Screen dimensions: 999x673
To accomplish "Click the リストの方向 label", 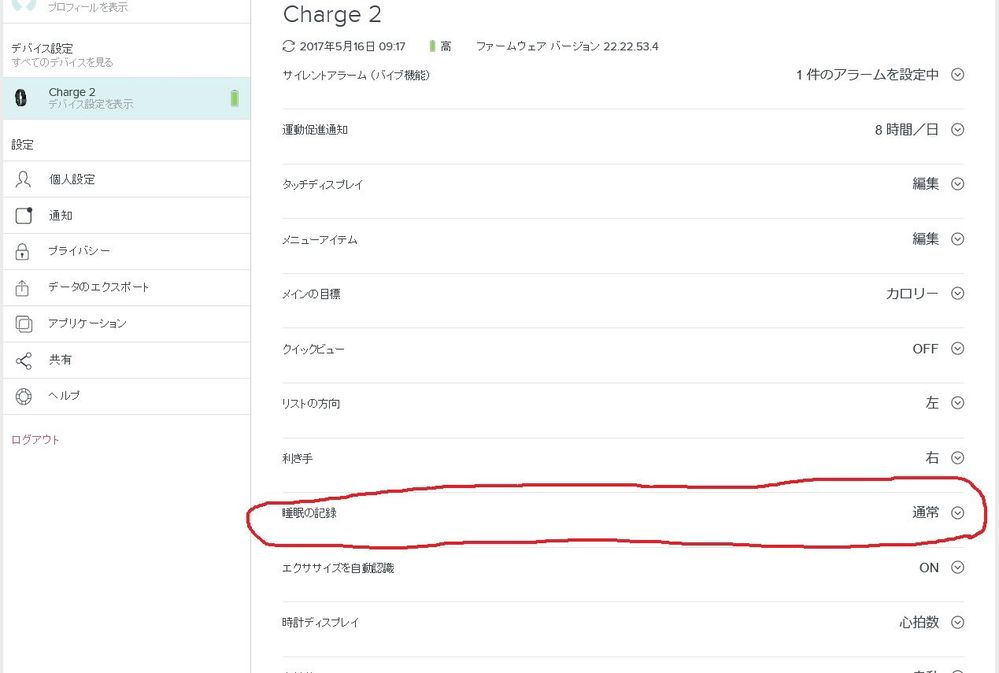I will (311, 403).
